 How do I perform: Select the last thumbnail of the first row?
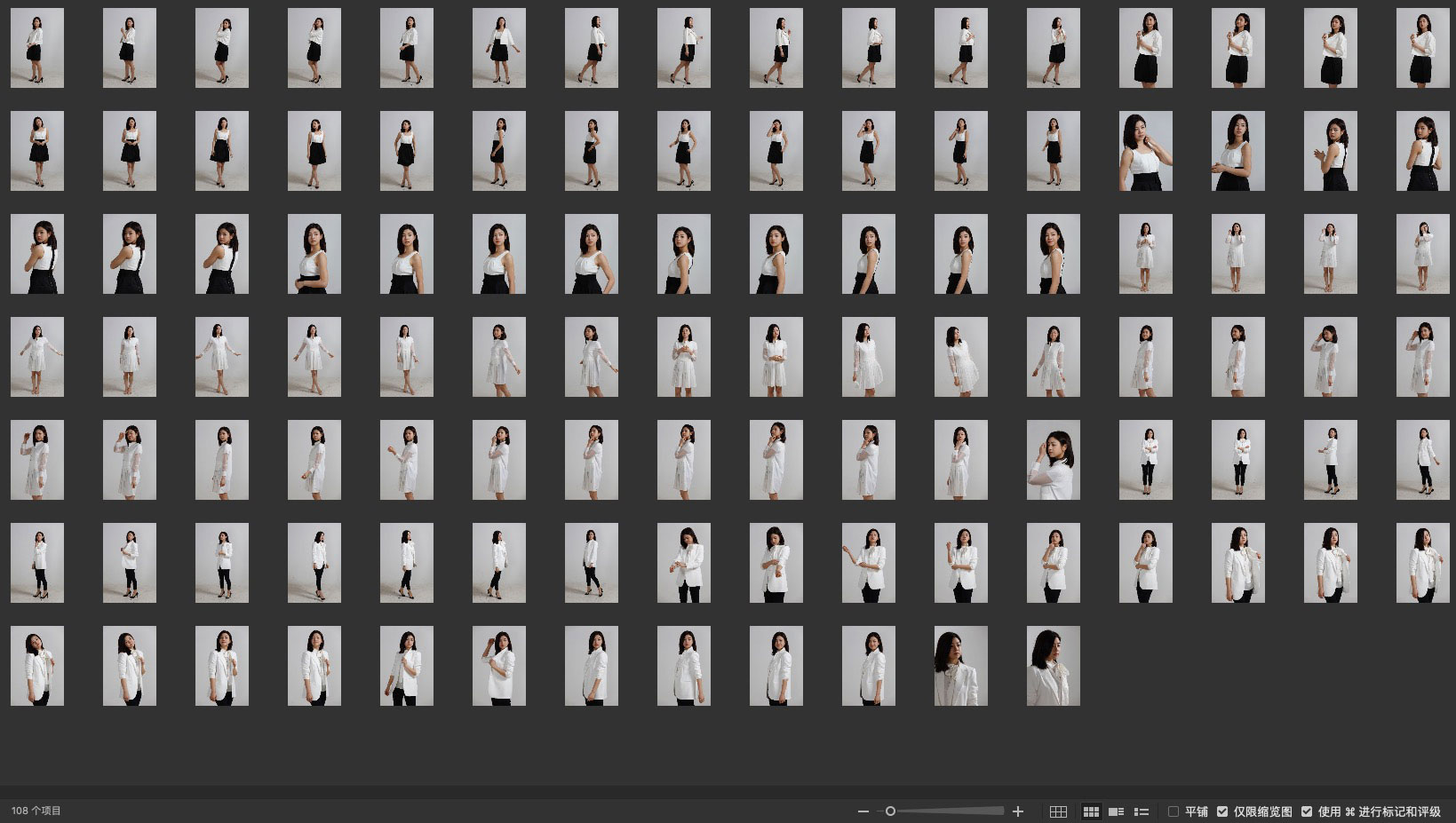[x=1423, y=48]
